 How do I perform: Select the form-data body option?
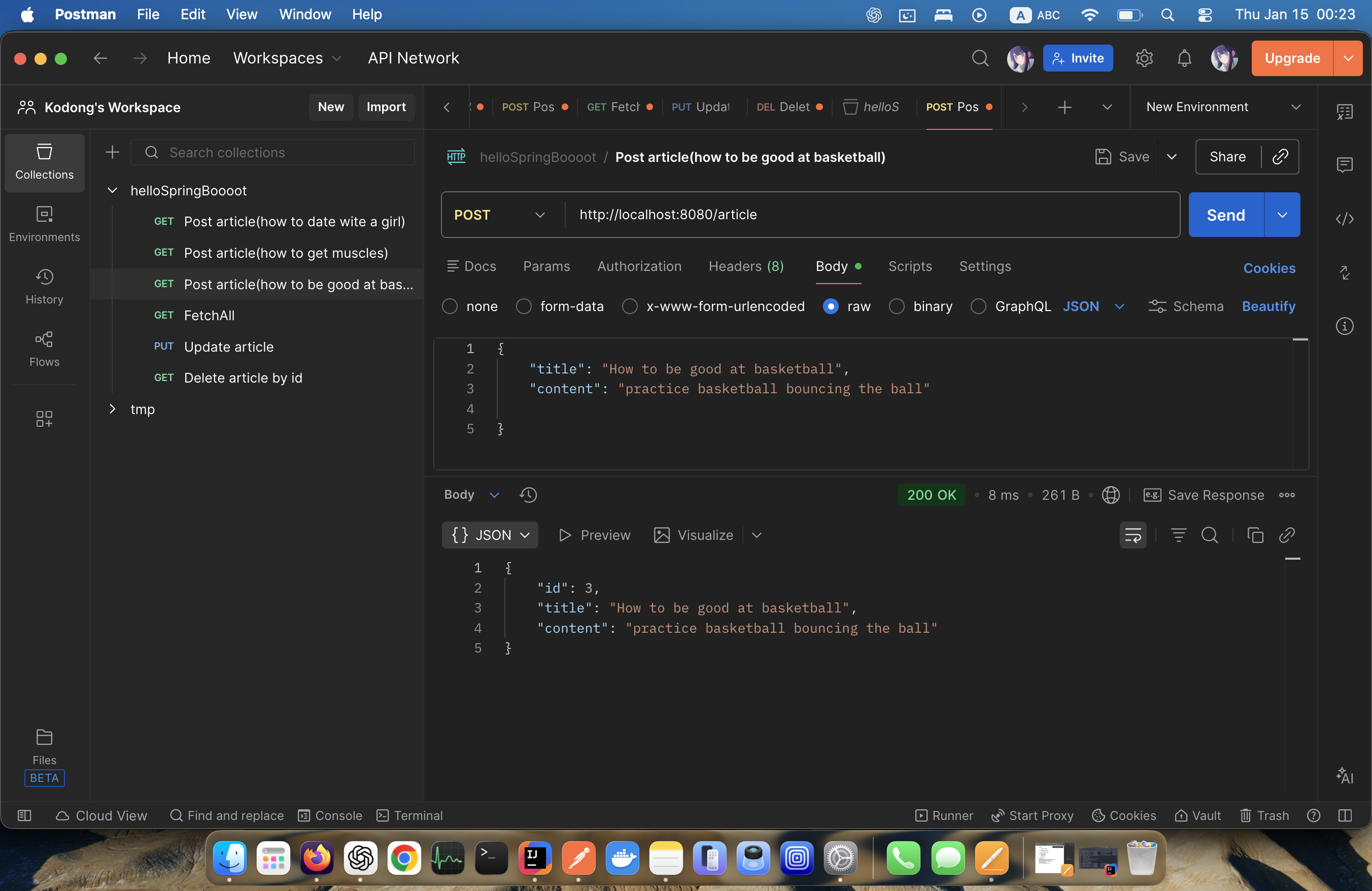click(524, 306)
